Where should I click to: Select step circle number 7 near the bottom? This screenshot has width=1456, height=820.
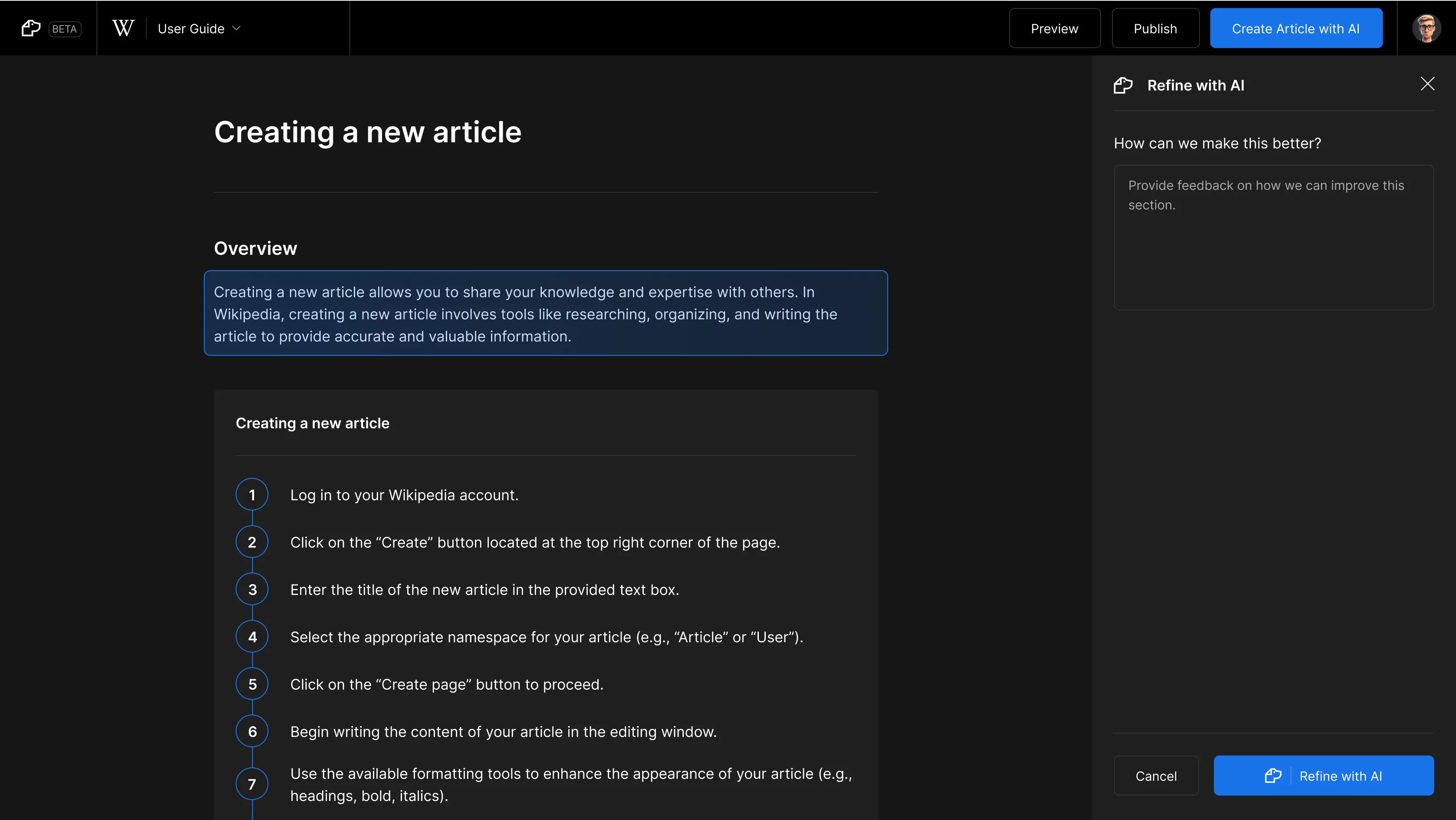coord(252,784)
